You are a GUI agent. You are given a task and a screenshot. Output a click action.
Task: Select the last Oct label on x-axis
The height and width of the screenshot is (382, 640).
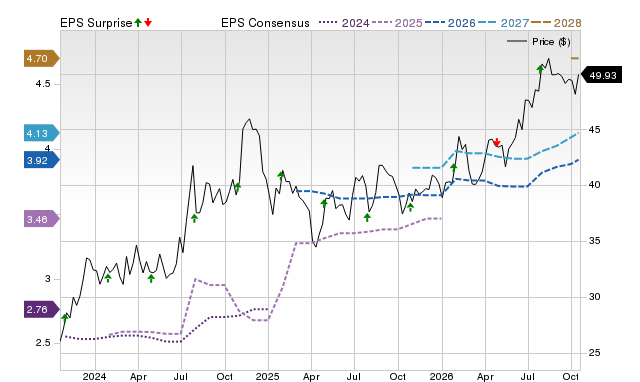click(x=571, y=376)
